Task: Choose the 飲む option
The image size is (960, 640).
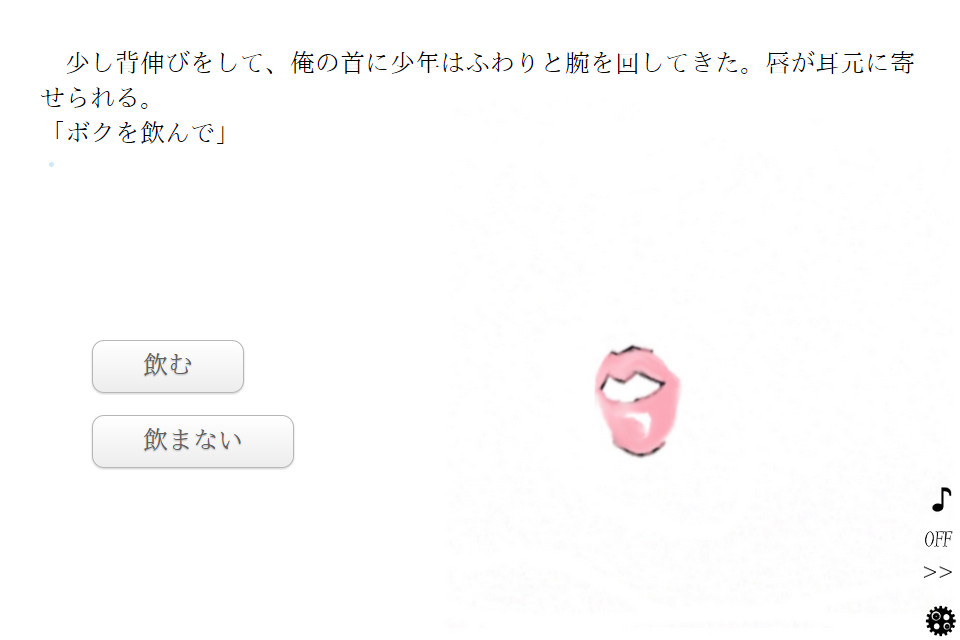Action: click(168, 366)
